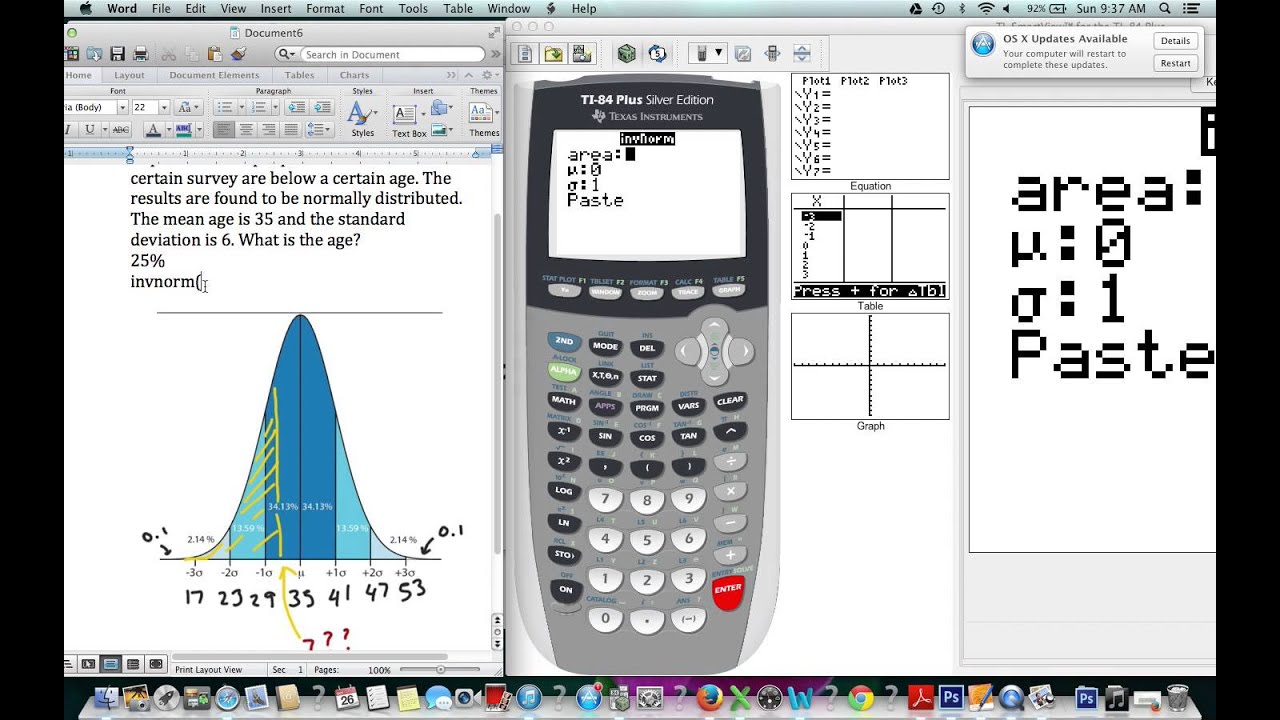The image size is (1280, 720).
Task: Open the search options magnifier dropdown
Action: click(289, 55)
